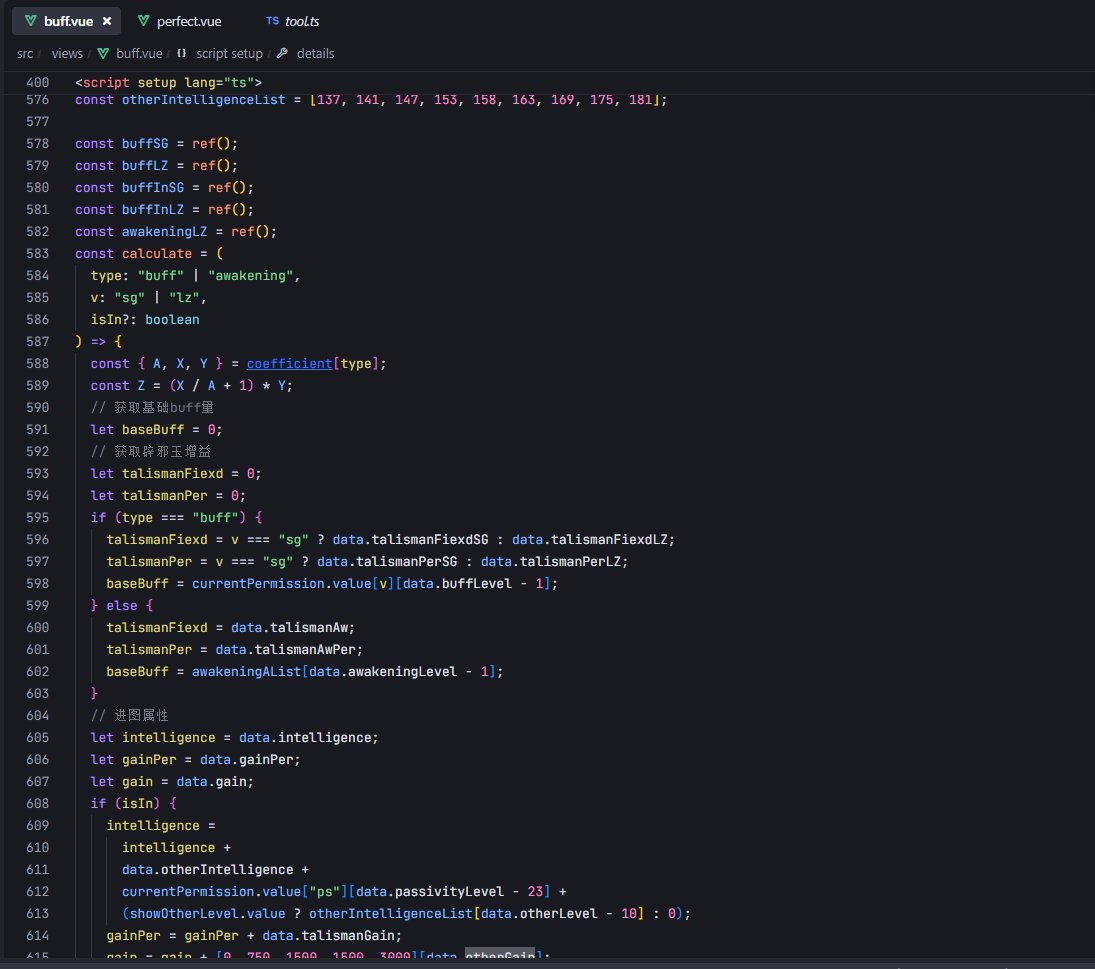Click the 'else' keyword on line 599
The image size is (1095, 969).
[122, 605]
